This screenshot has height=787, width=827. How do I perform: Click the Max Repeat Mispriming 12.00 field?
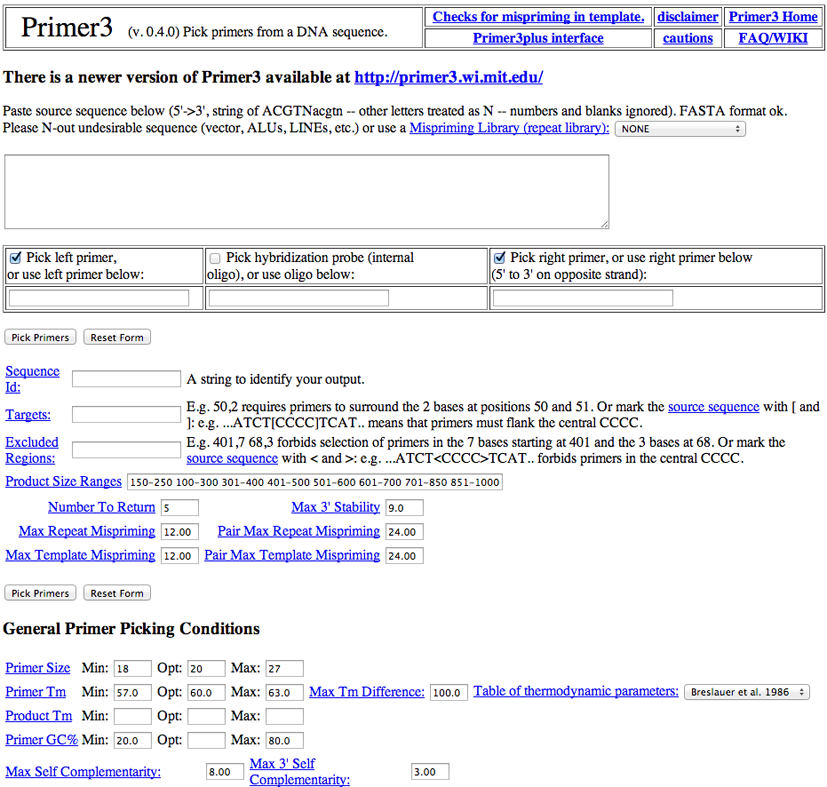tap(180, 532)
